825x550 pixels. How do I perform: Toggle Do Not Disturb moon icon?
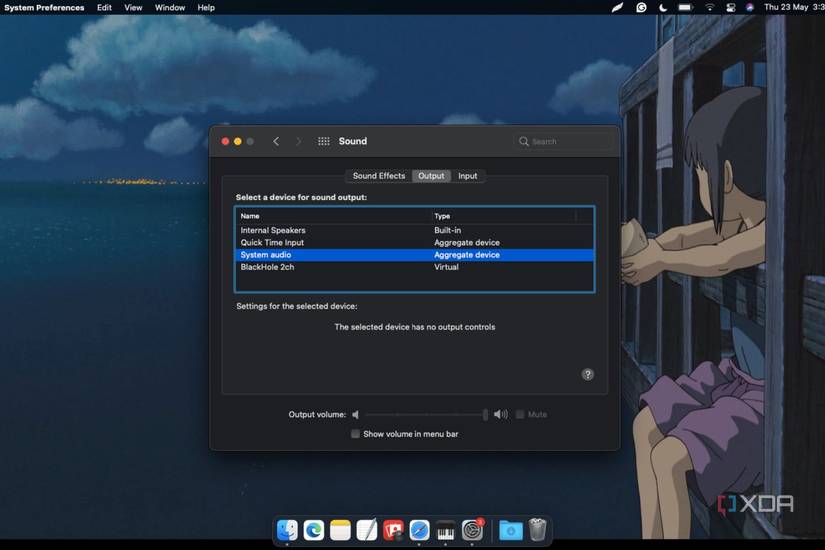point(664,7)
